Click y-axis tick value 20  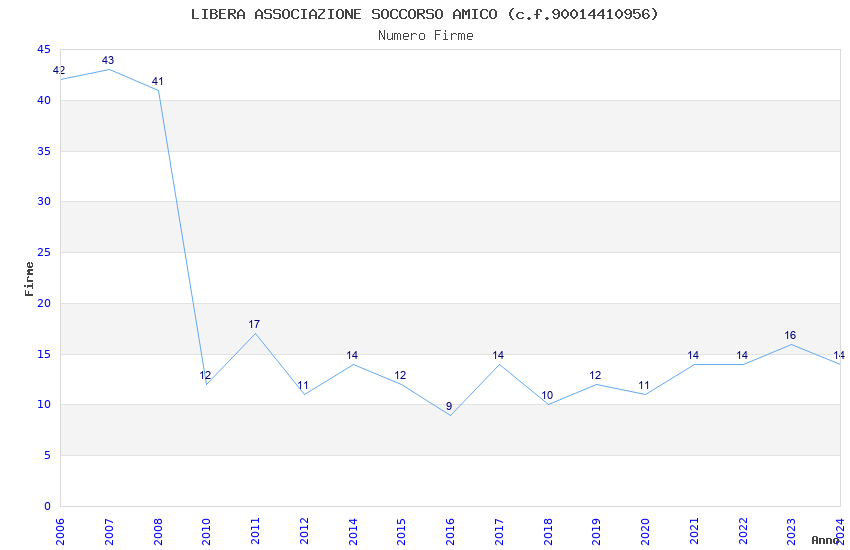tap(44, 303)
